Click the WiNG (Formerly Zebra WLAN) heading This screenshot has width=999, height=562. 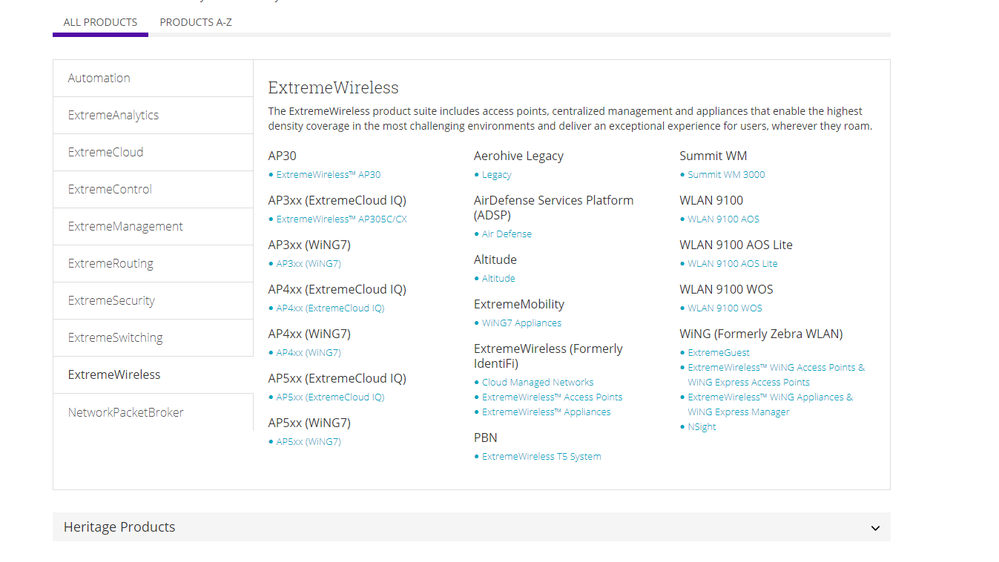[761, 334]
